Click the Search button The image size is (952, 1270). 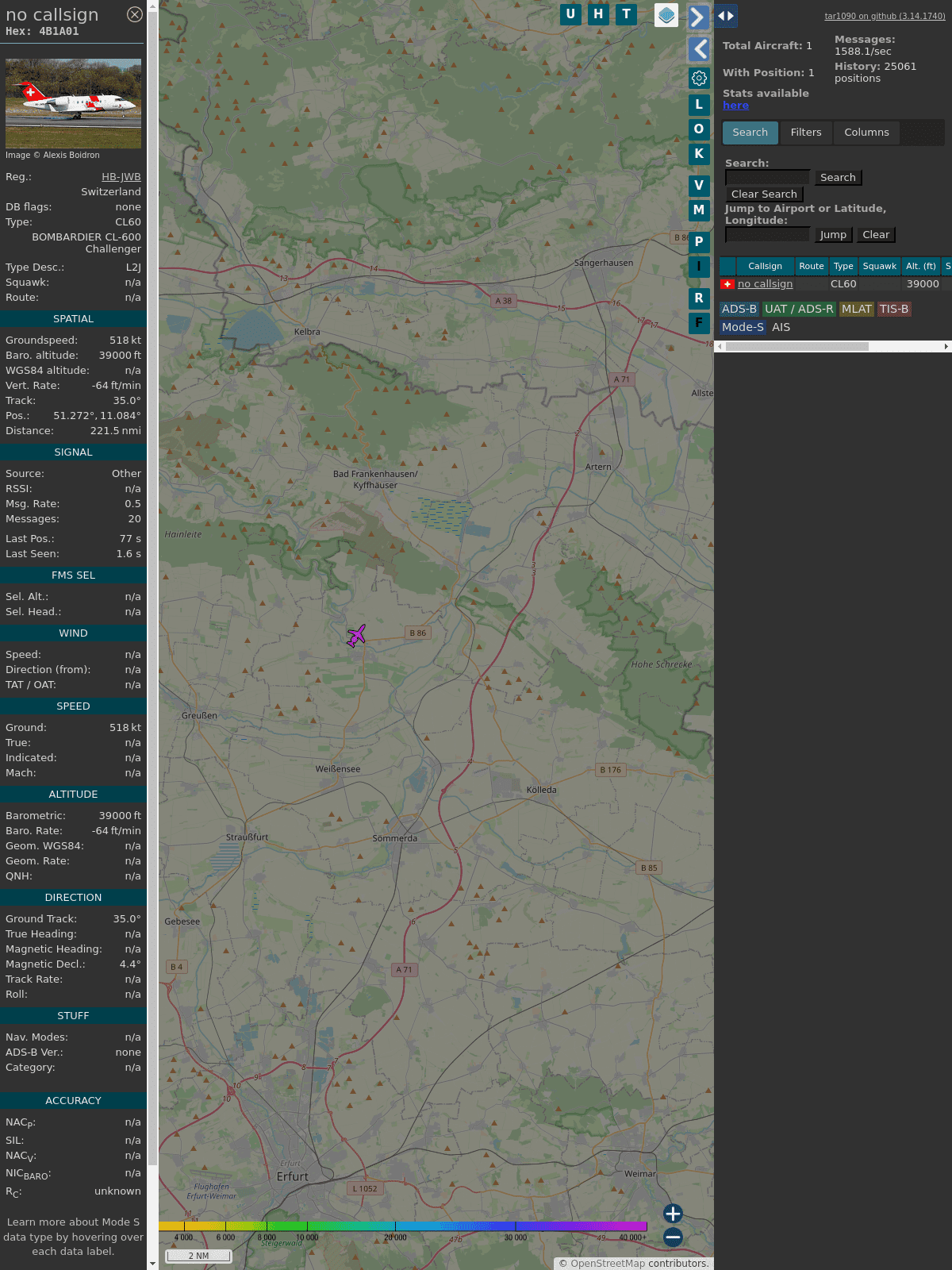pos(838,177)
